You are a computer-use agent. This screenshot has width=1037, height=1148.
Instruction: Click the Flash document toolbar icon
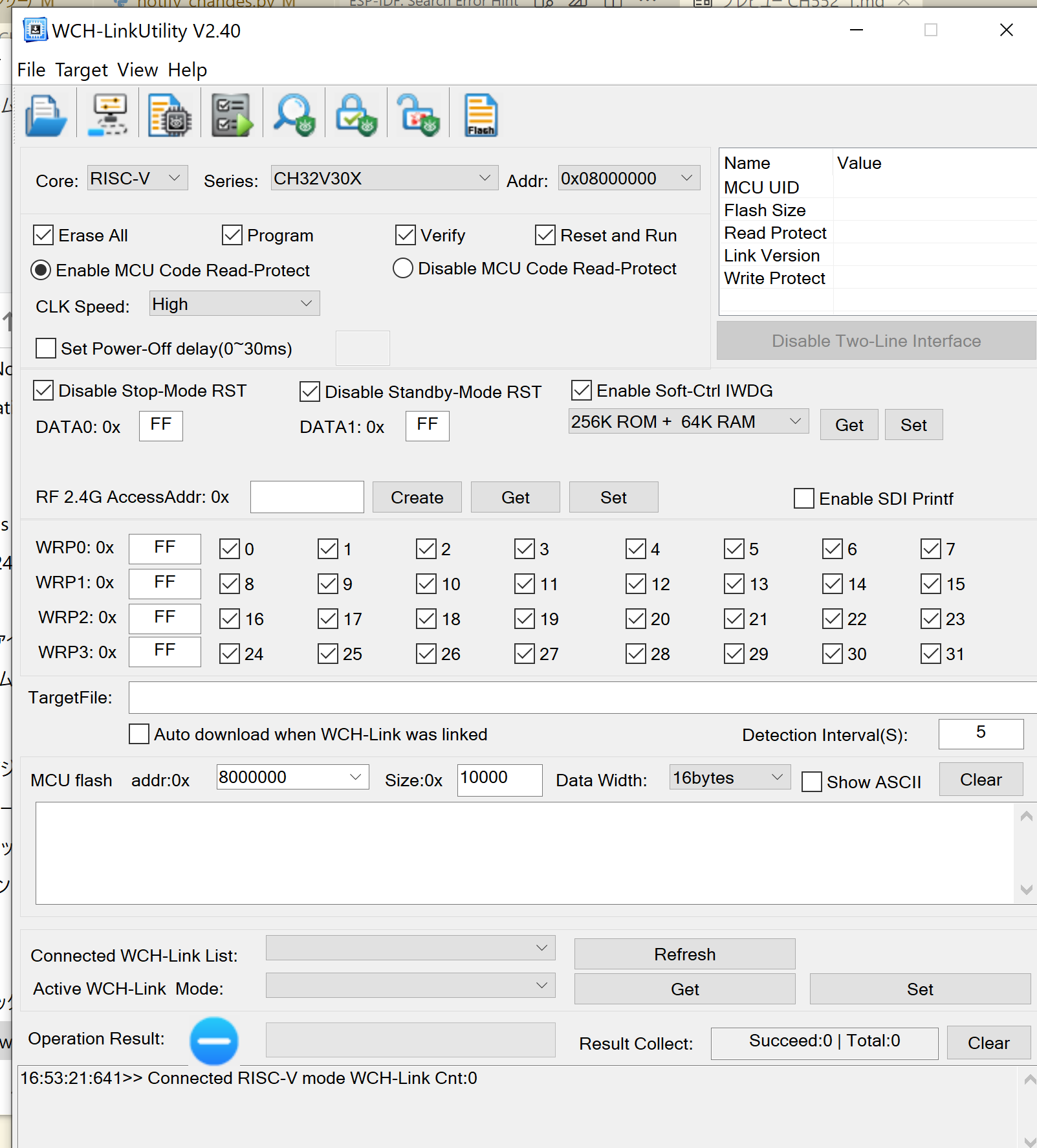click(x=481, y=116)
